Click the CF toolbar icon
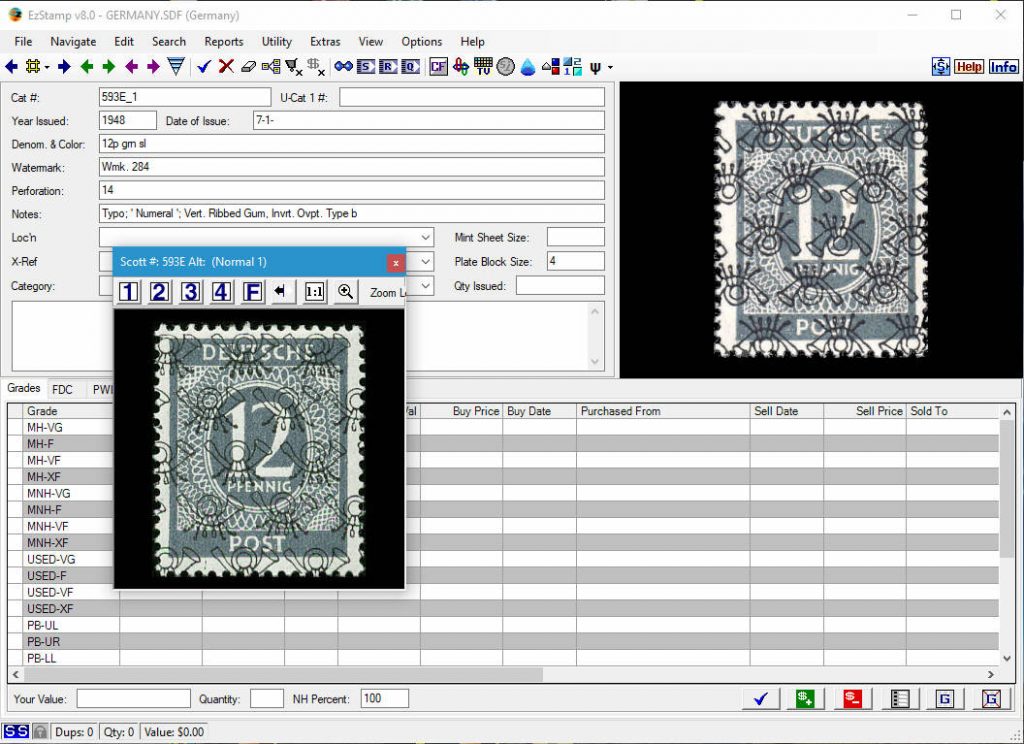Image resolution: width=1024 pixels, height=744 pixels. pos(438,67)
